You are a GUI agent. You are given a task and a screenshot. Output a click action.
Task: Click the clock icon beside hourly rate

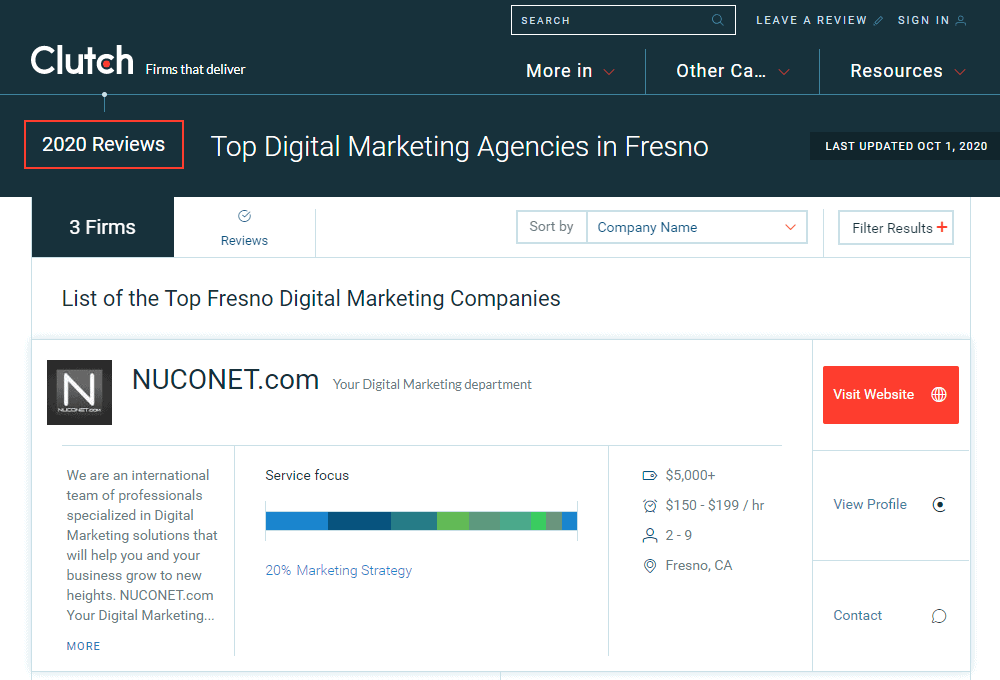click(650, 506)
